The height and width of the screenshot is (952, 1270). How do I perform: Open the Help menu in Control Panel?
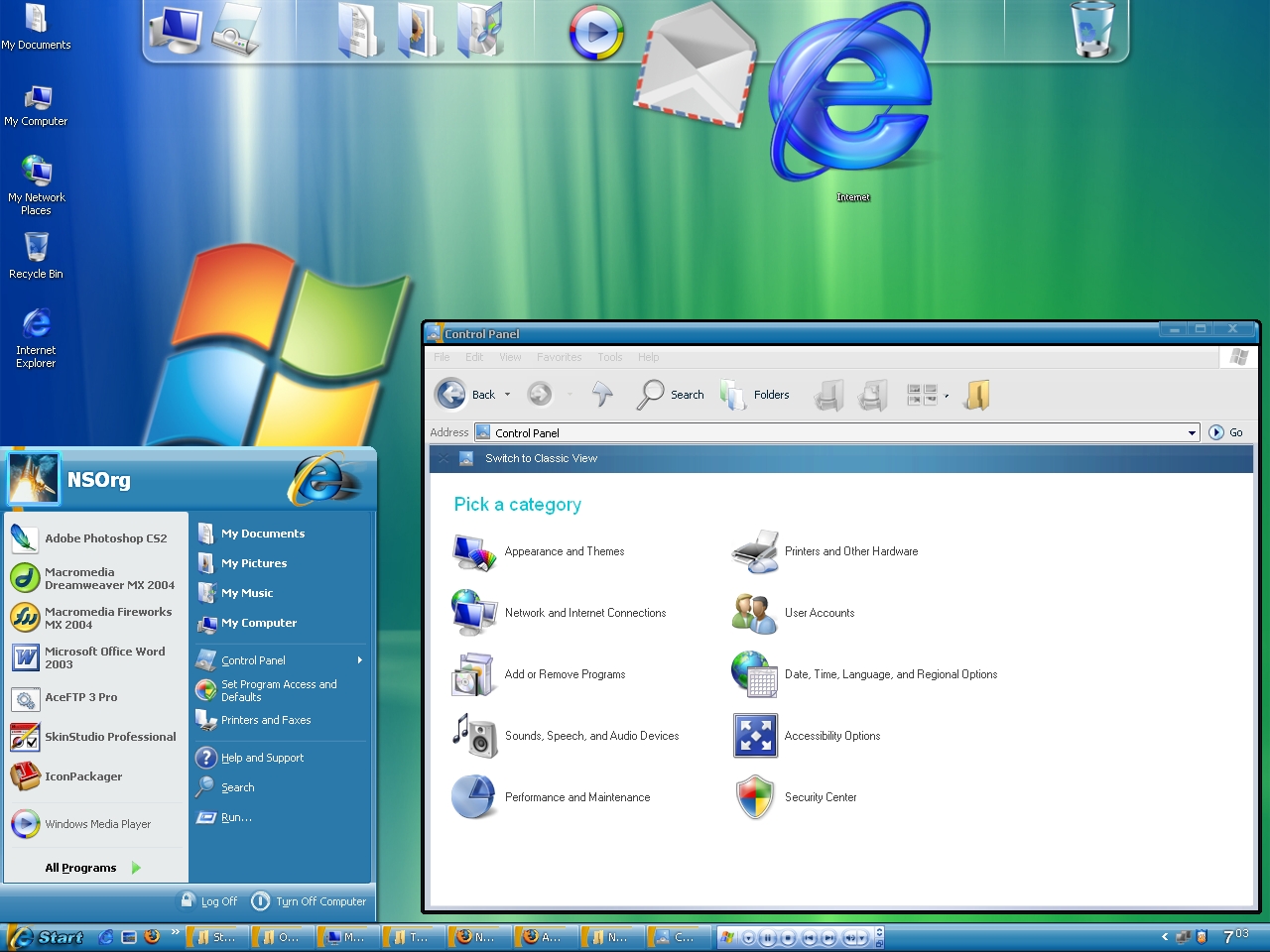pos(648,357)
